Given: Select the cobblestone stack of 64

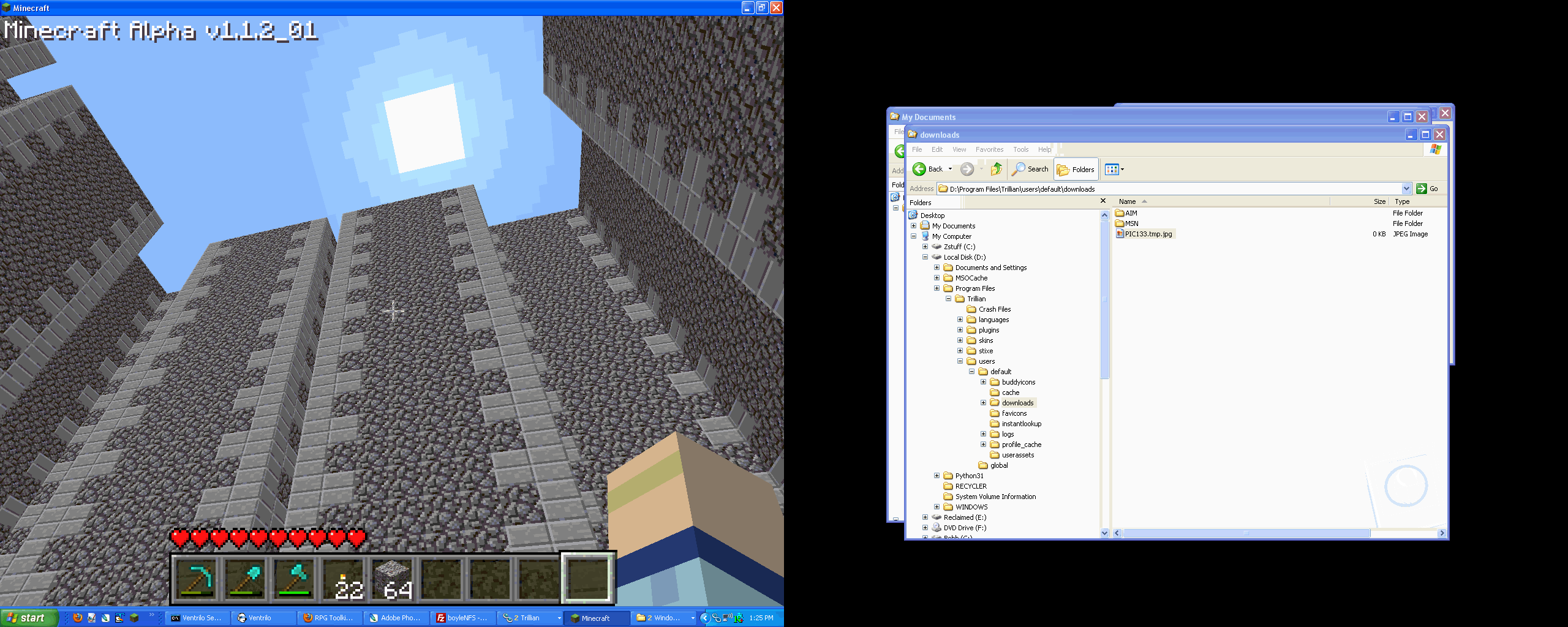Looking at the screenshot, I should [x=392, y=578].
